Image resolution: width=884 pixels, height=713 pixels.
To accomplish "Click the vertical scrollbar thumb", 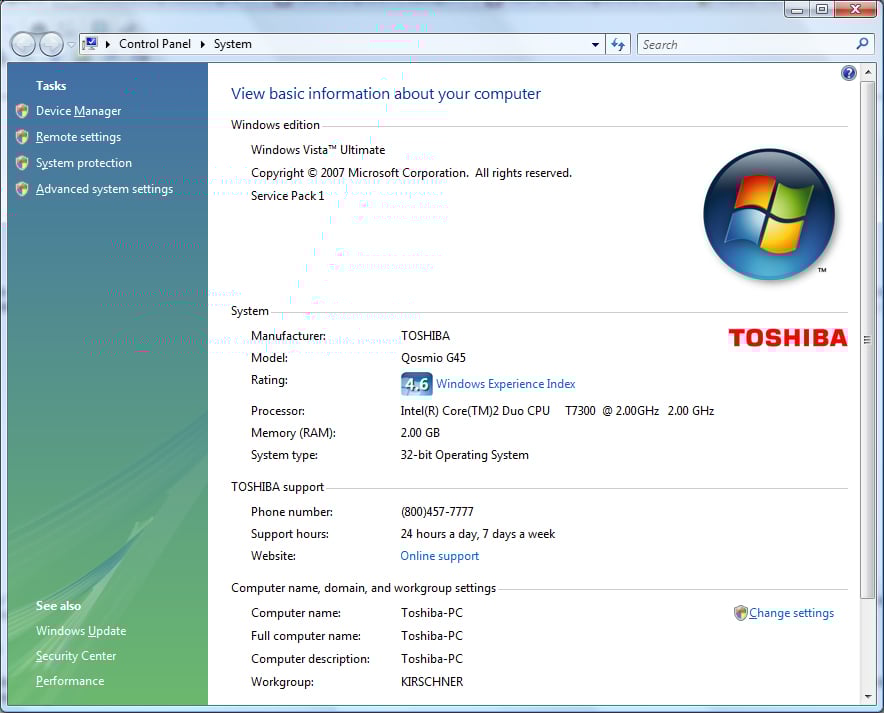I will (868, 340).
